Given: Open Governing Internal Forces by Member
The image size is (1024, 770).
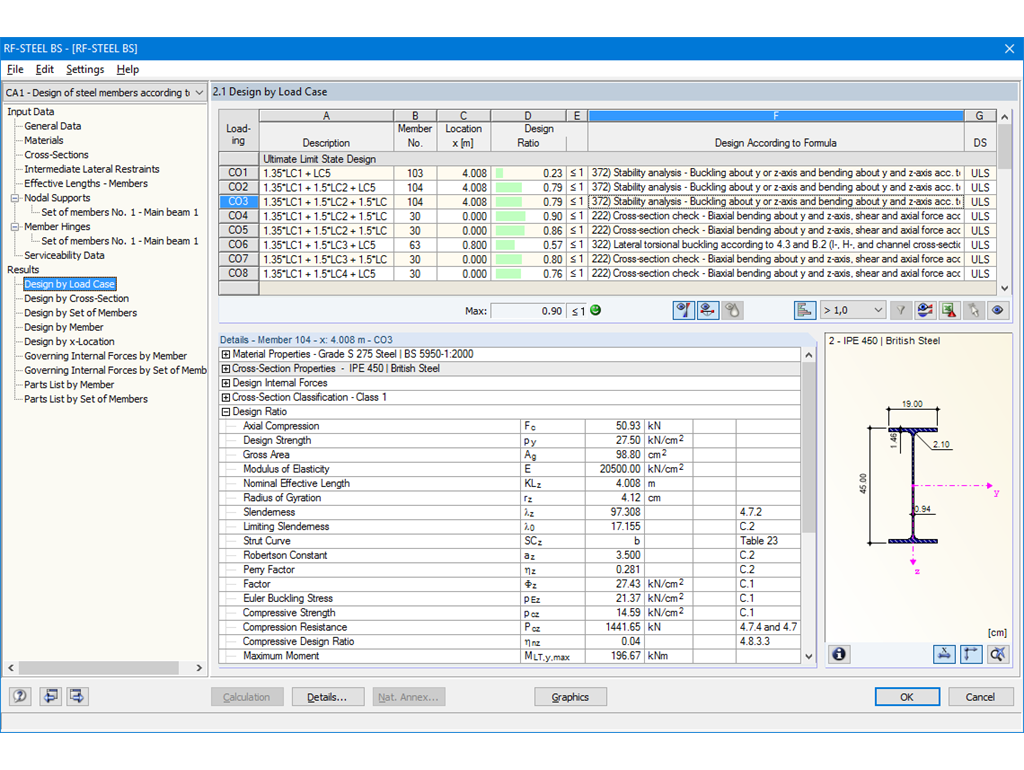Looking at the screenshot, I should (105, 356).
